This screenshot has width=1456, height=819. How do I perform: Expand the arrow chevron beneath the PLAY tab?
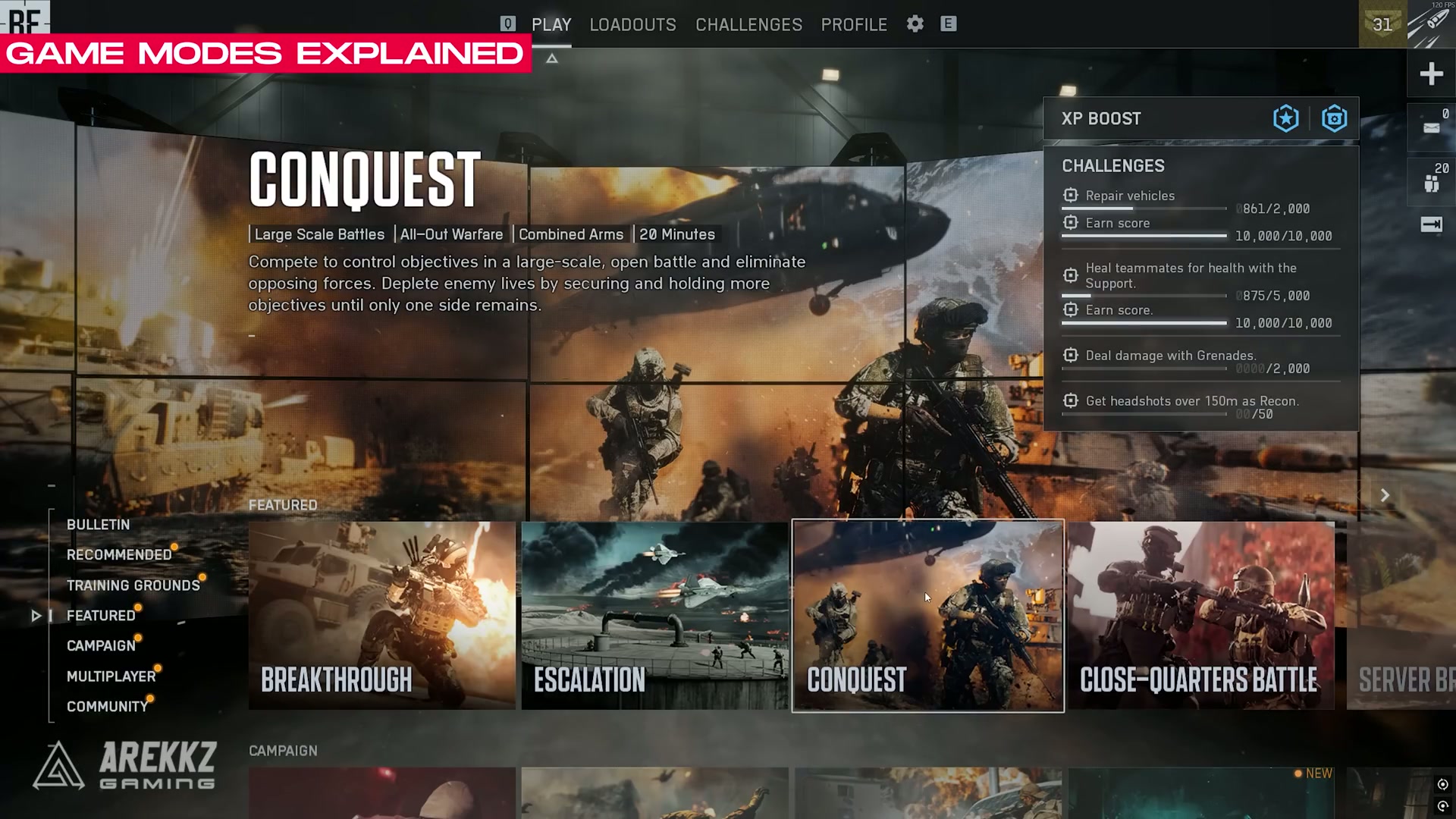pyautogui.click(x=552, y=58)
